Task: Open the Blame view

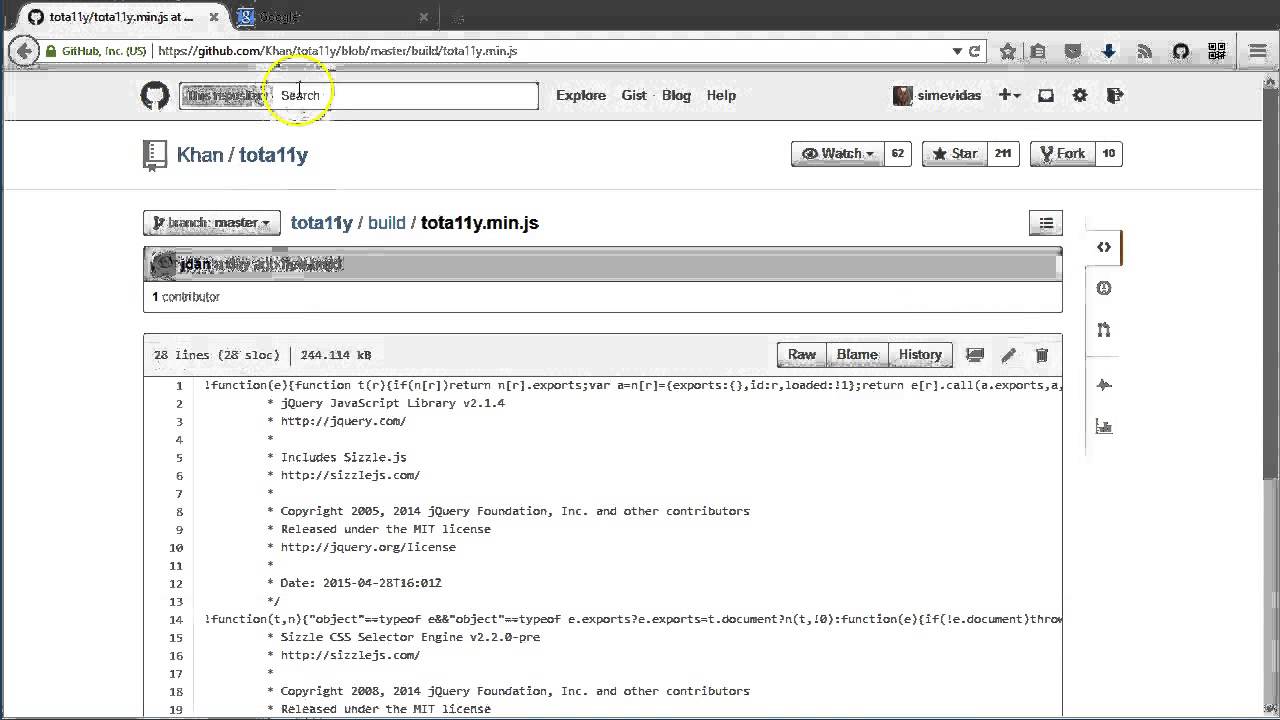Action: point(857,355)
